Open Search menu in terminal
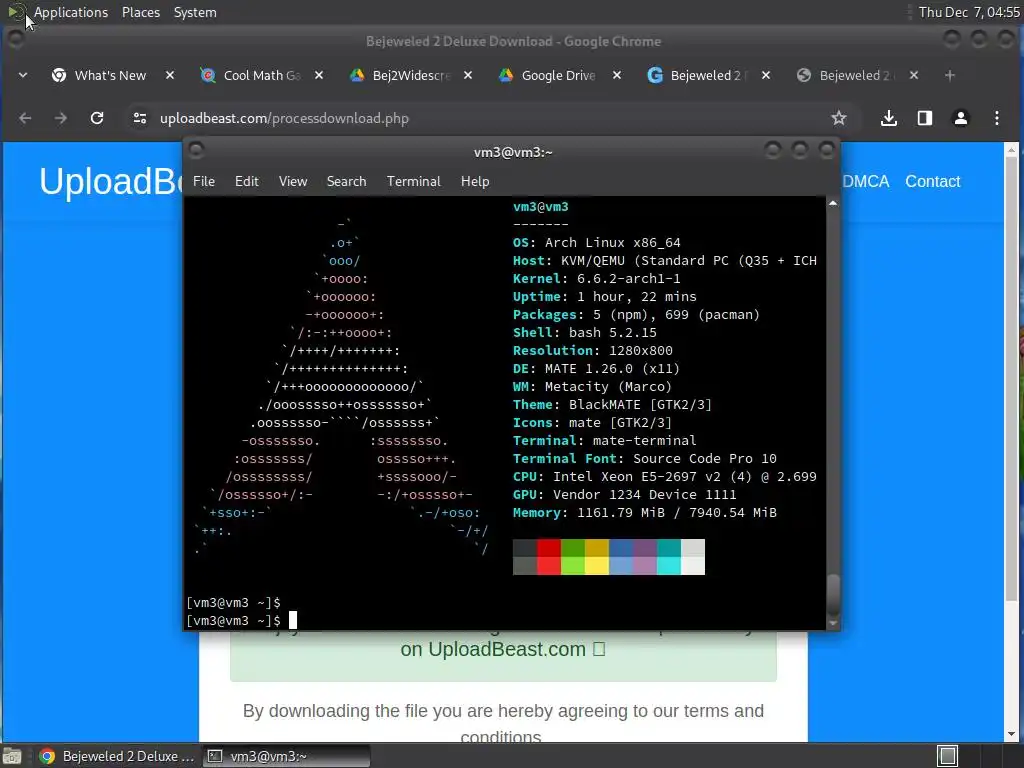This screenshot has height=768, width=1024. [x=346, y=182]
